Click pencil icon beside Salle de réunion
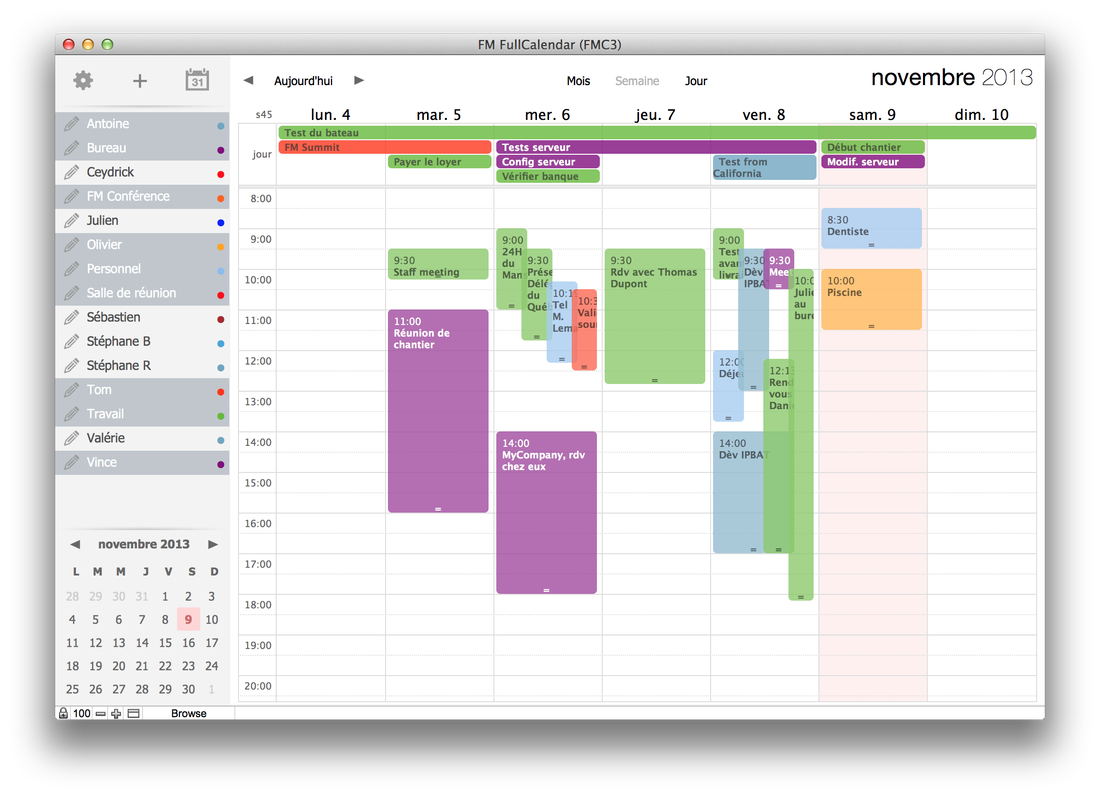This screenshot has height=796, width=1100. pos(71,293)
